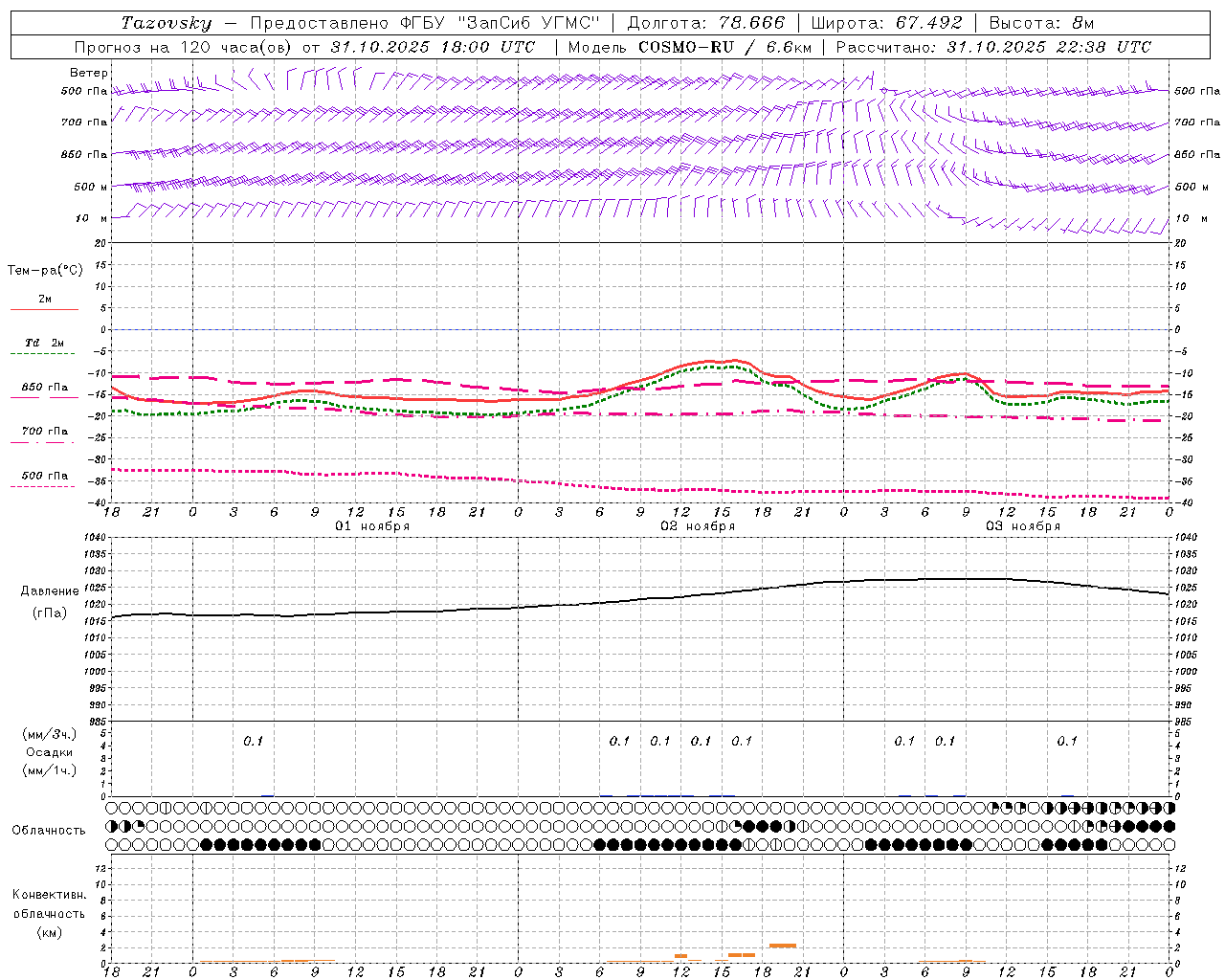Viewport: 1225px width, 980px height.
Task: Click the Ветер panel label
Action: (x=89, y=73)
